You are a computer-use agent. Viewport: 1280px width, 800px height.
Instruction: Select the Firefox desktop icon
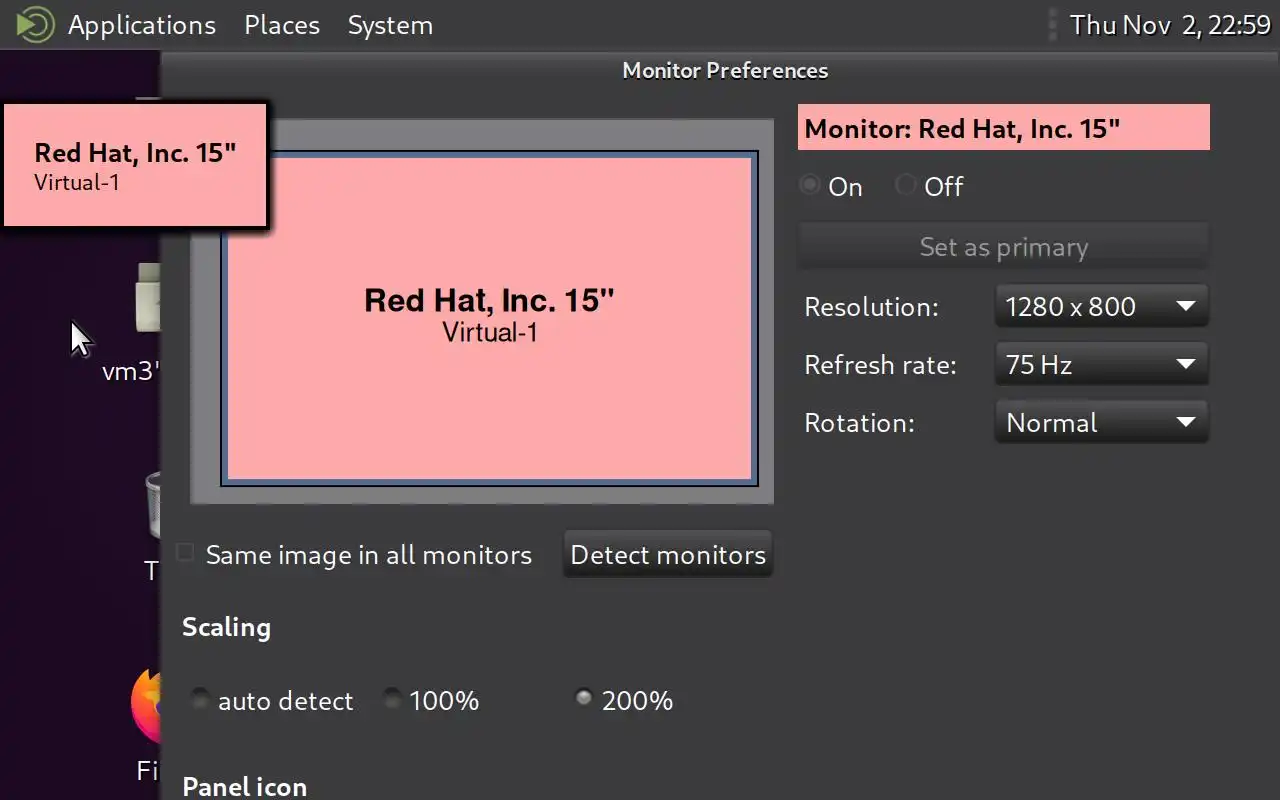[x=148, y=705]
